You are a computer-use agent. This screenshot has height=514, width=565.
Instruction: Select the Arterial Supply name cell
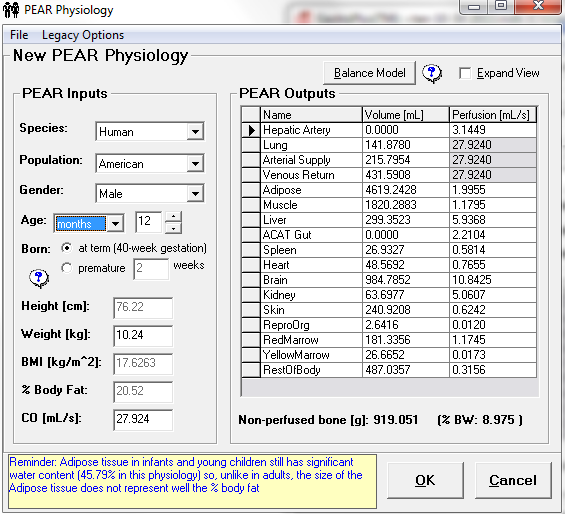click(311, 160)
